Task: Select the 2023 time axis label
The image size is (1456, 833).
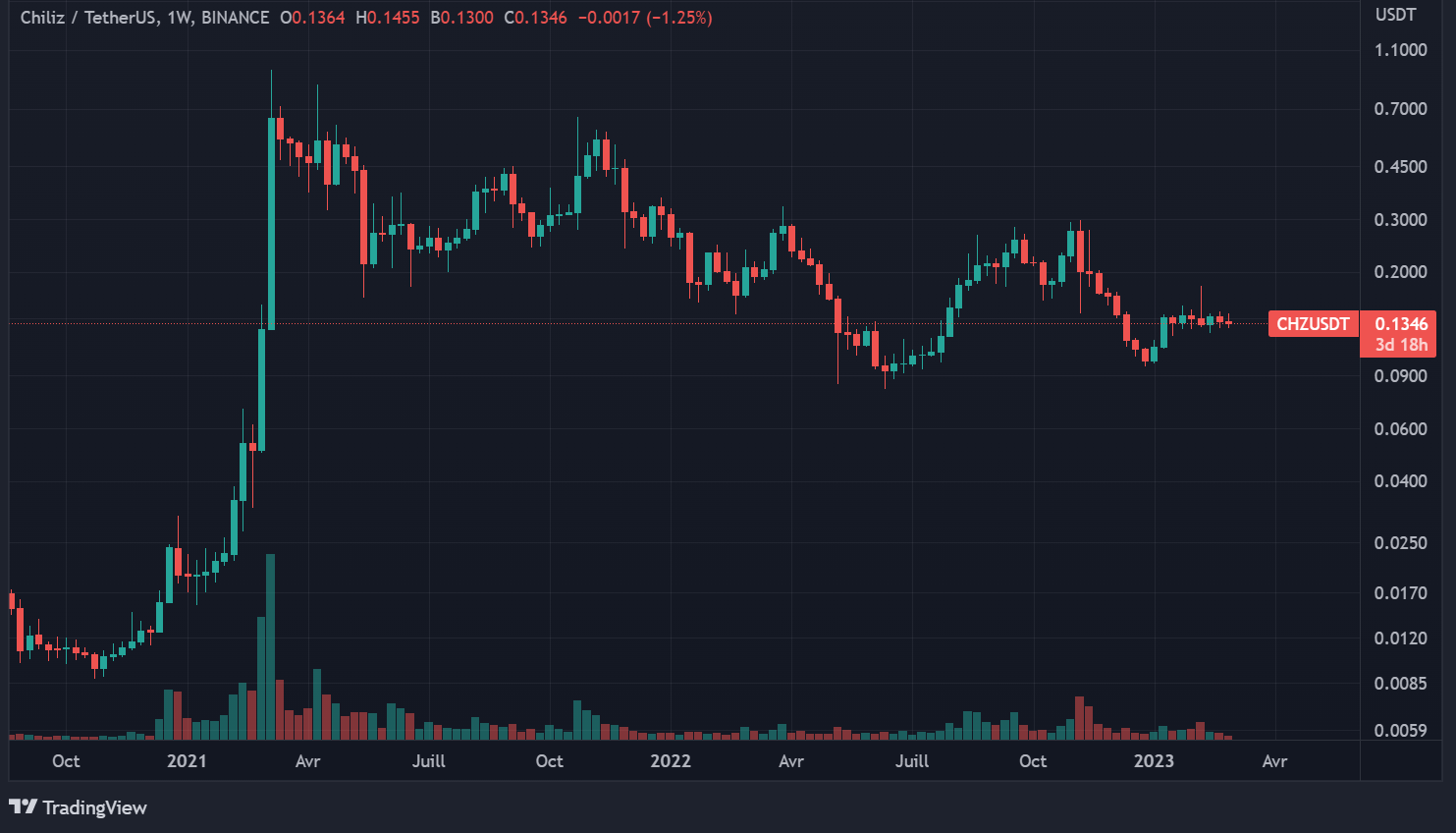Action: point(1154,761)
